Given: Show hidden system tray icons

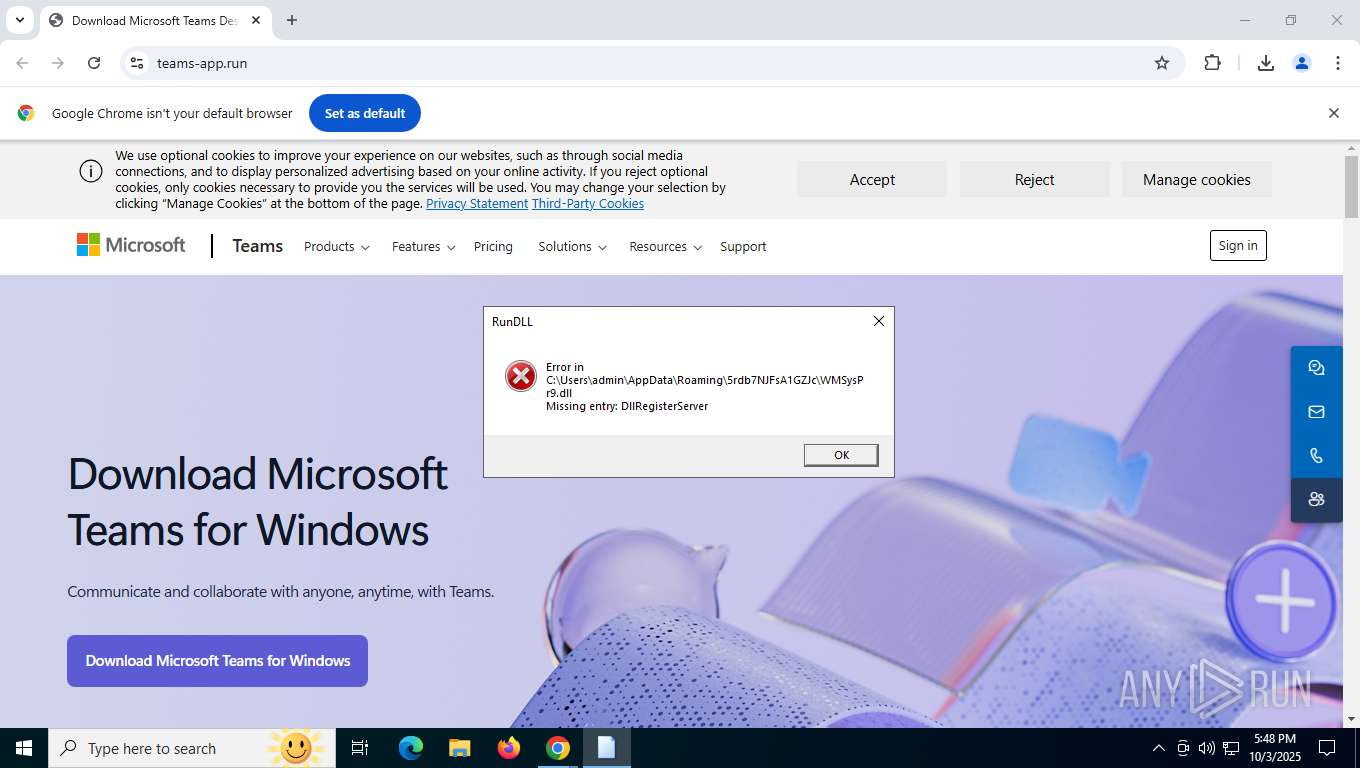Looking at the screenshot, I should click(x=1159, y=748).
